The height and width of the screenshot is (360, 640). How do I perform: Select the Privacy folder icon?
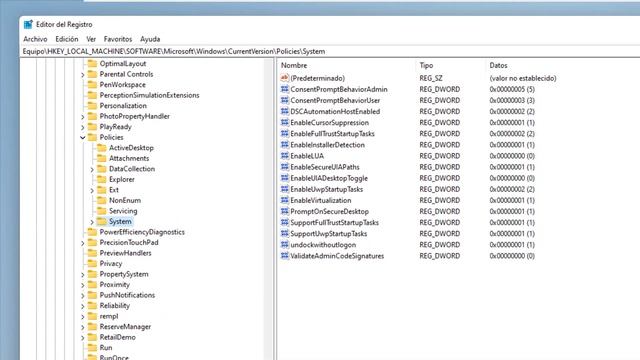pyautogui.click(x=93, y=264)
